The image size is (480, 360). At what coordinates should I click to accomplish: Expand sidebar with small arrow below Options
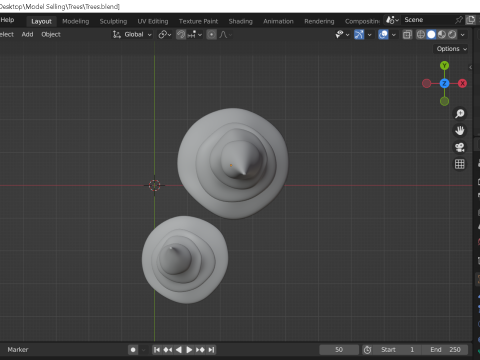click(470, 67)
